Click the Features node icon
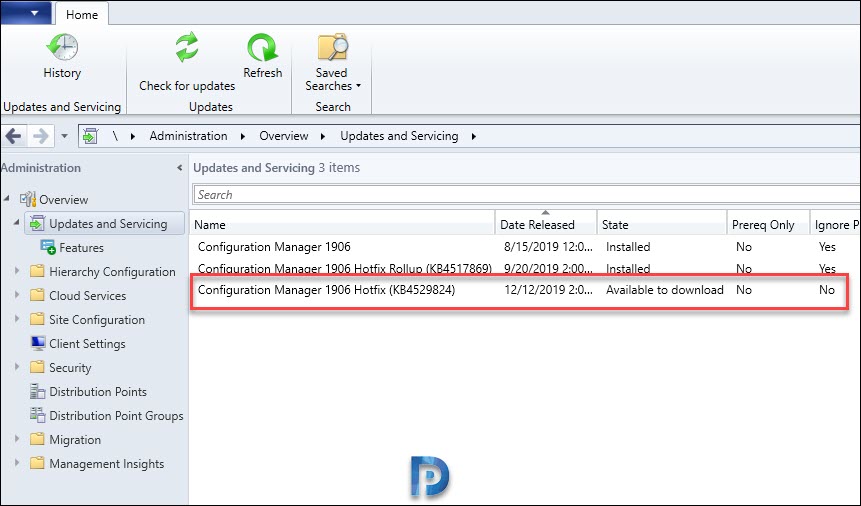 [48, 247]
